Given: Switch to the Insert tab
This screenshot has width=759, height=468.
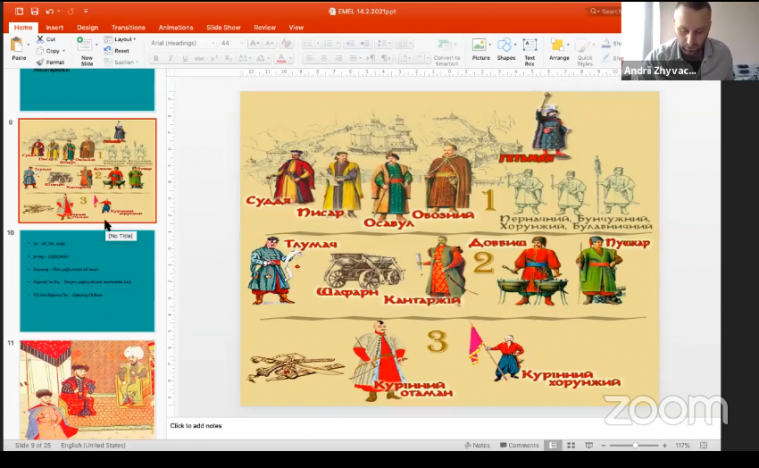Looking at the screenshot, I should pyautogui.click(x=54, y=28).
